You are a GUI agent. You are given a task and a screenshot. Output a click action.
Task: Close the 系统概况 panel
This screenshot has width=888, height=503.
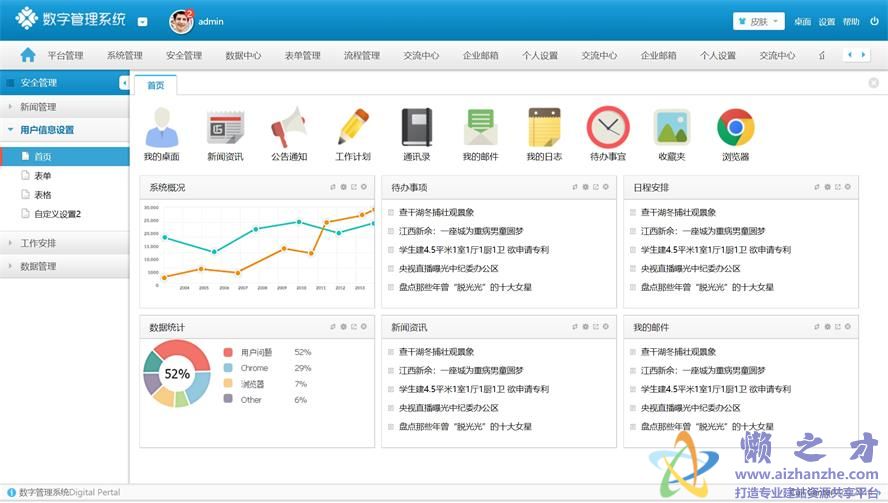point(364,187)
